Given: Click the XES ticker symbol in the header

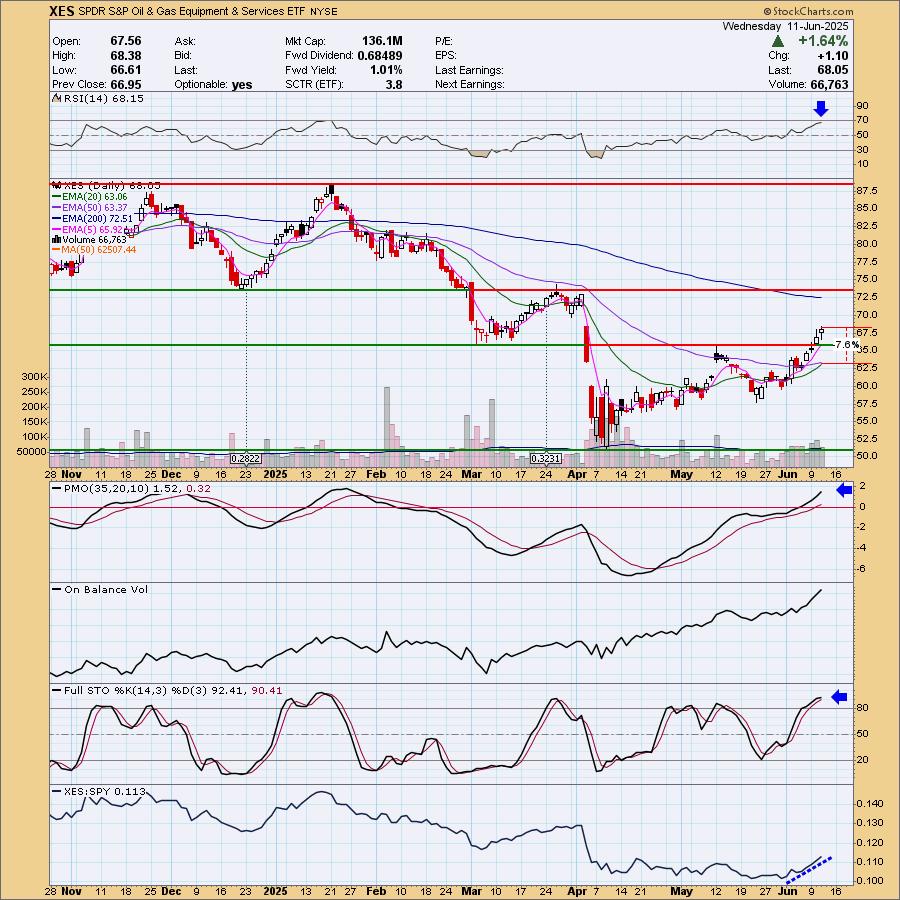Looking at the screenshot, I should click(x=62, y=11).
